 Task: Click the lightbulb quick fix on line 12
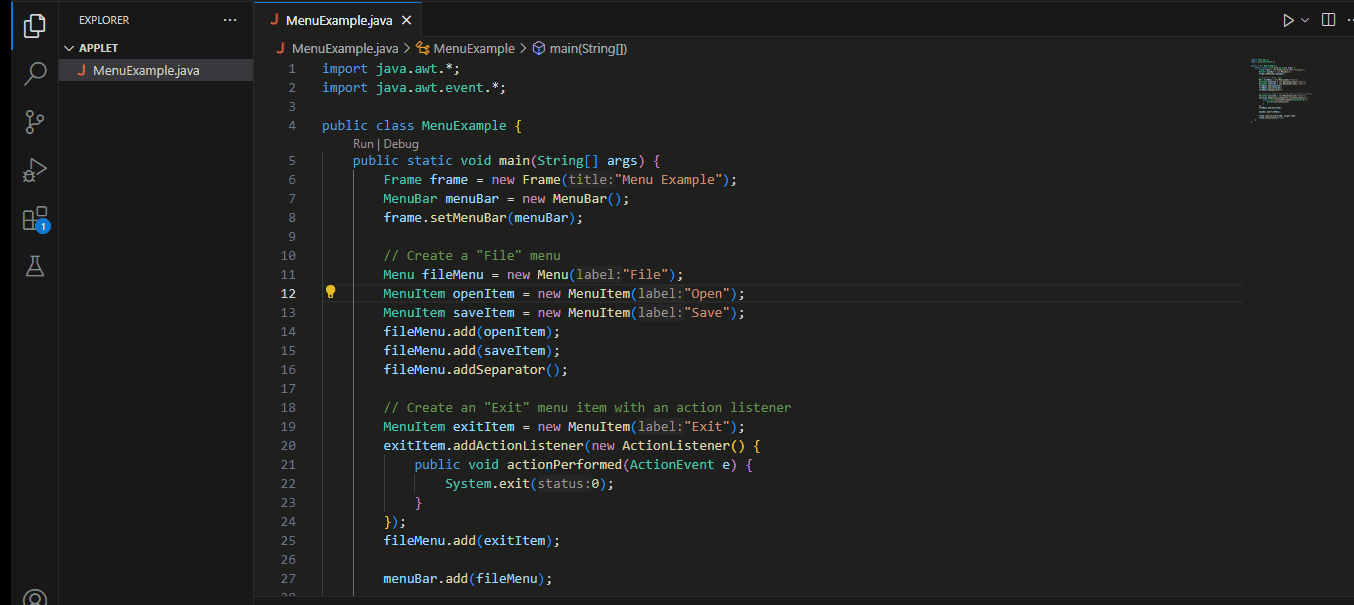[x=330, y=291]
